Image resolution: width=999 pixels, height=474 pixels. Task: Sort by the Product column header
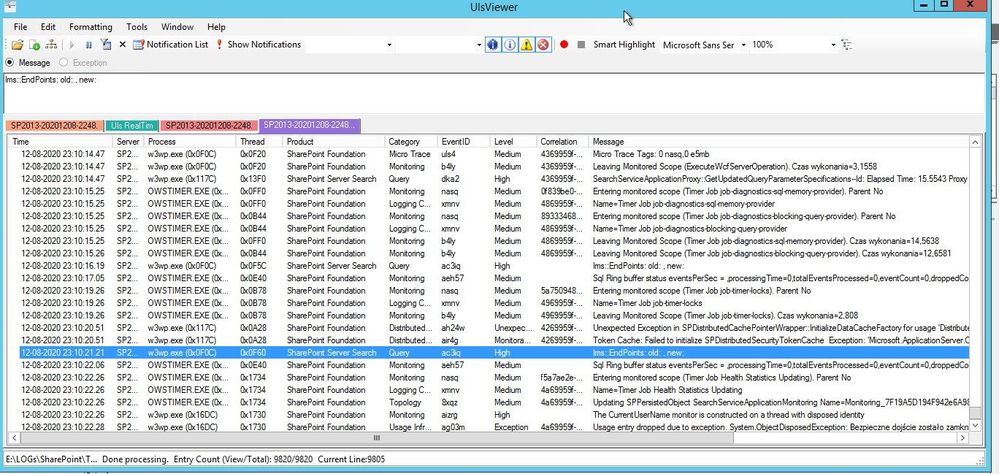tap(333, 141)
